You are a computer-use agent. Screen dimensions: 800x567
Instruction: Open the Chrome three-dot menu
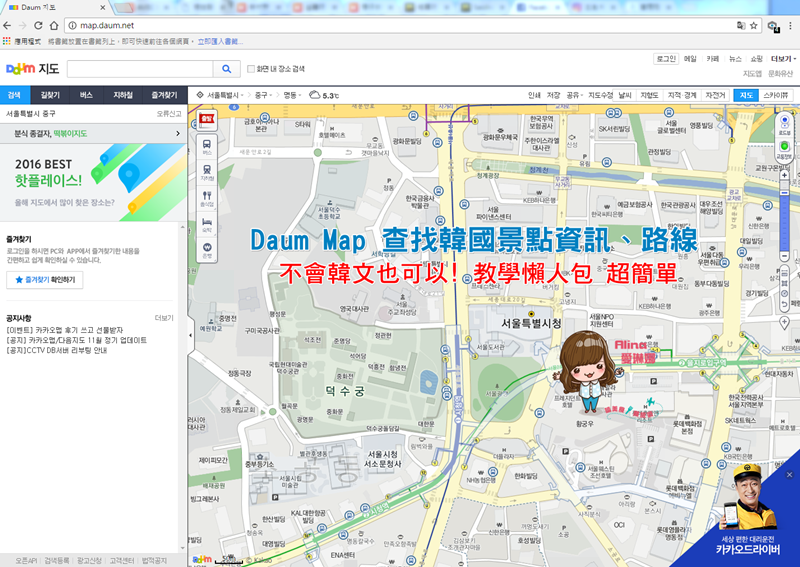pyautogui.click(x=791, y=26)
